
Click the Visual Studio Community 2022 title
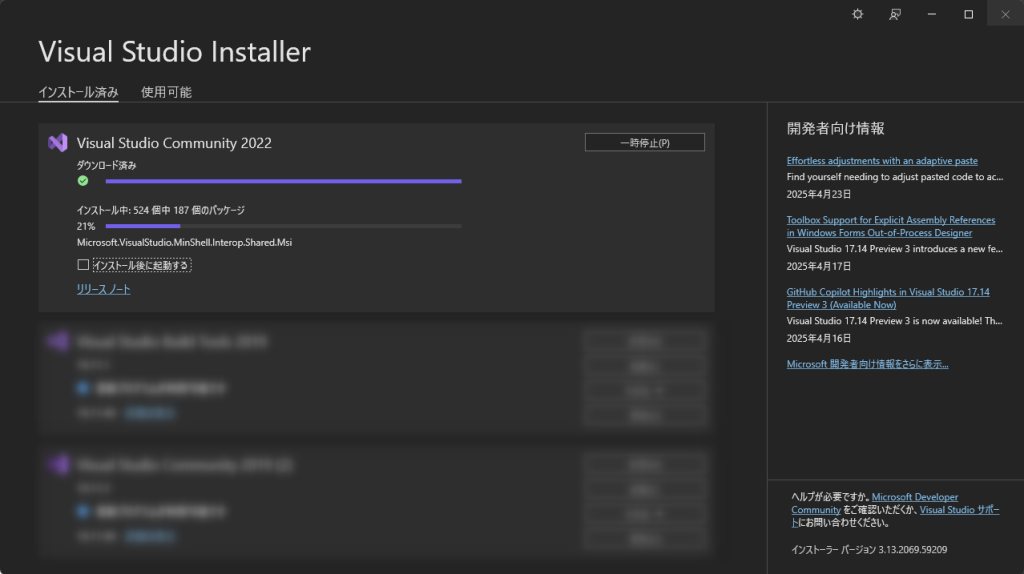[x=174, y=143]
